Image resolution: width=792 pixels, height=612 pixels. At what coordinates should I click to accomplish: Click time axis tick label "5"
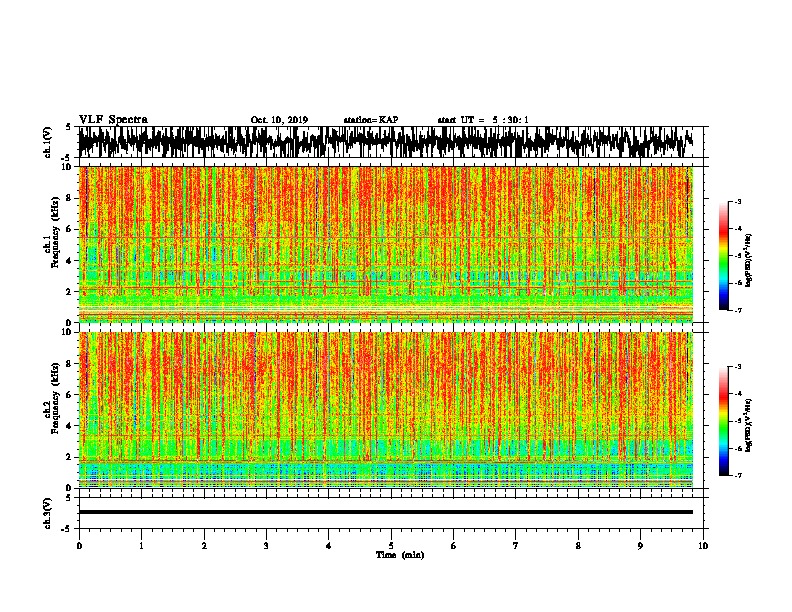click(x=391, y=546)
